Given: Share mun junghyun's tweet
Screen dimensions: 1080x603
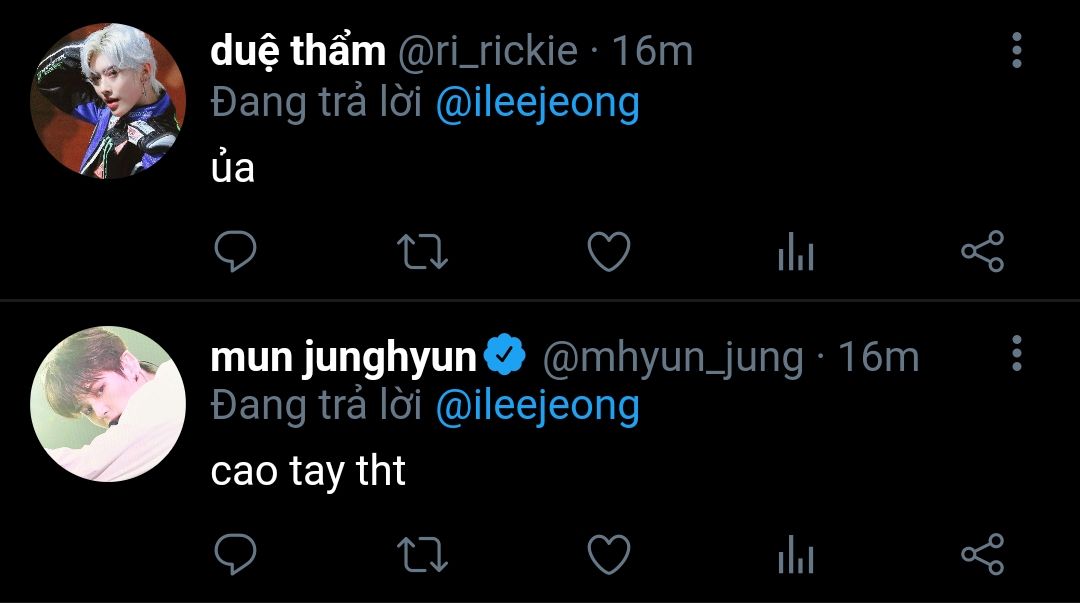Looking at the screenshot, I should [x=982, y=554].
